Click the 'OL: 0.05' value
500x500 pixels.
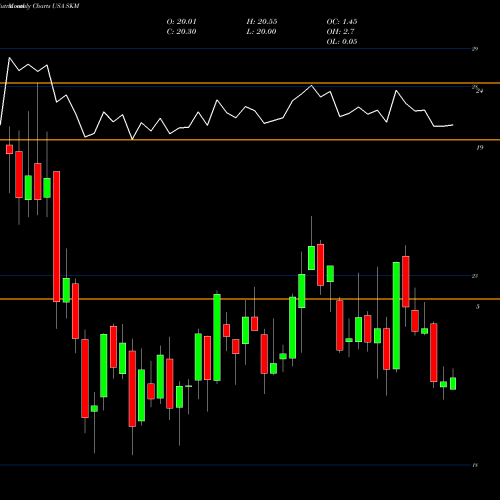pos(342,42)
